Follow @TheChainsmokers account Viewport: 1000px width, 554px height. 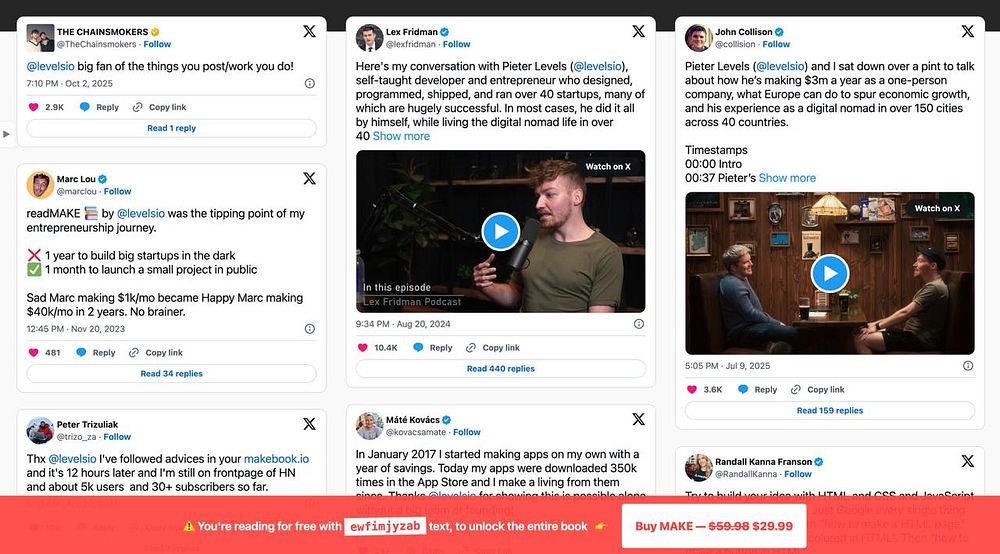click(x=157, y=44)
